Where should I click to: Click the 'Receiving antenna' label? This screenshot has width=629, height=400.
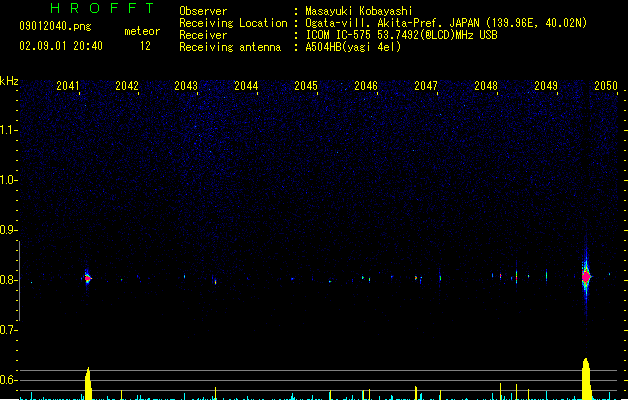230,47
